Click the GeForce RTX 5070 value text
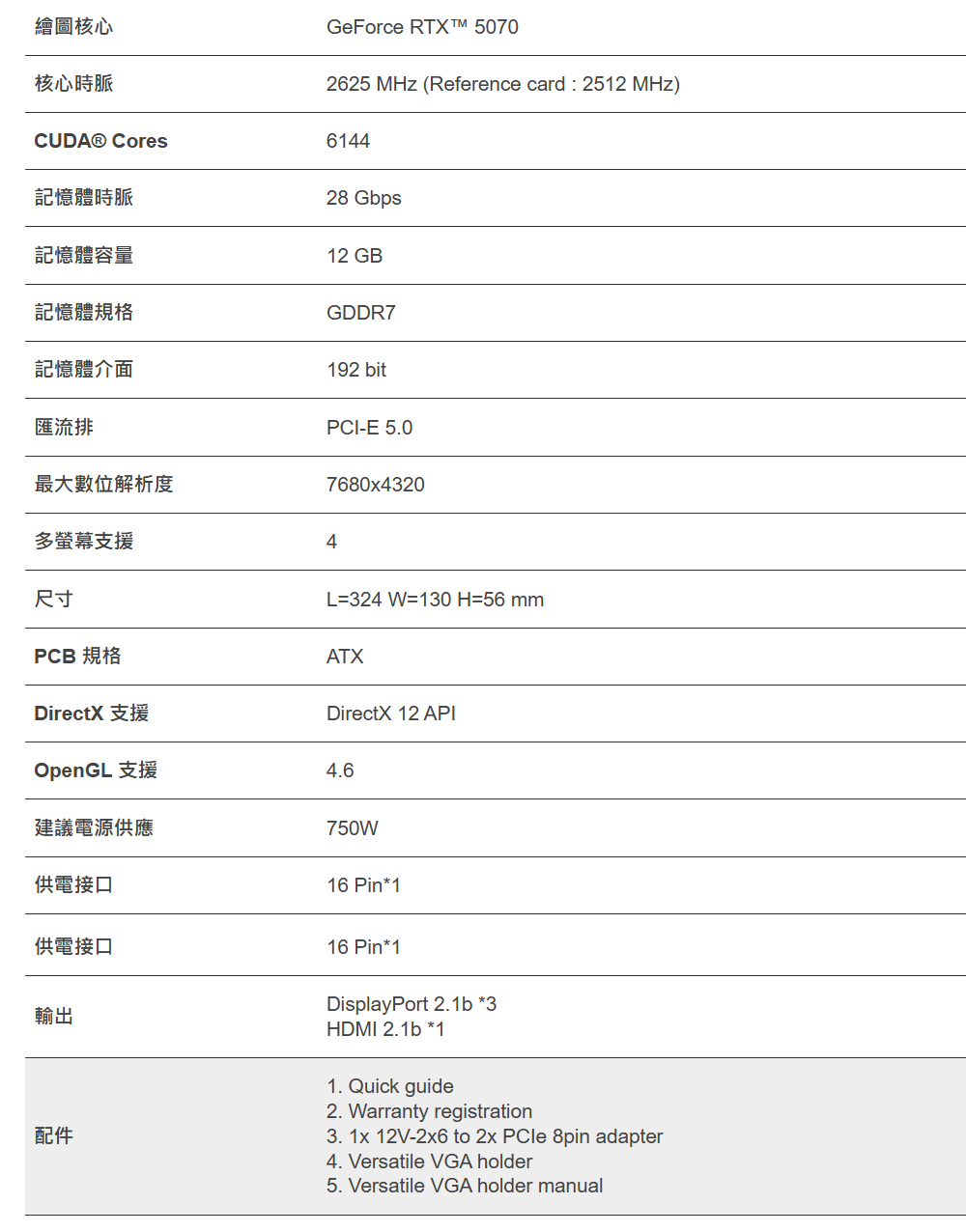966x1232 pixels. click(422, 27)
